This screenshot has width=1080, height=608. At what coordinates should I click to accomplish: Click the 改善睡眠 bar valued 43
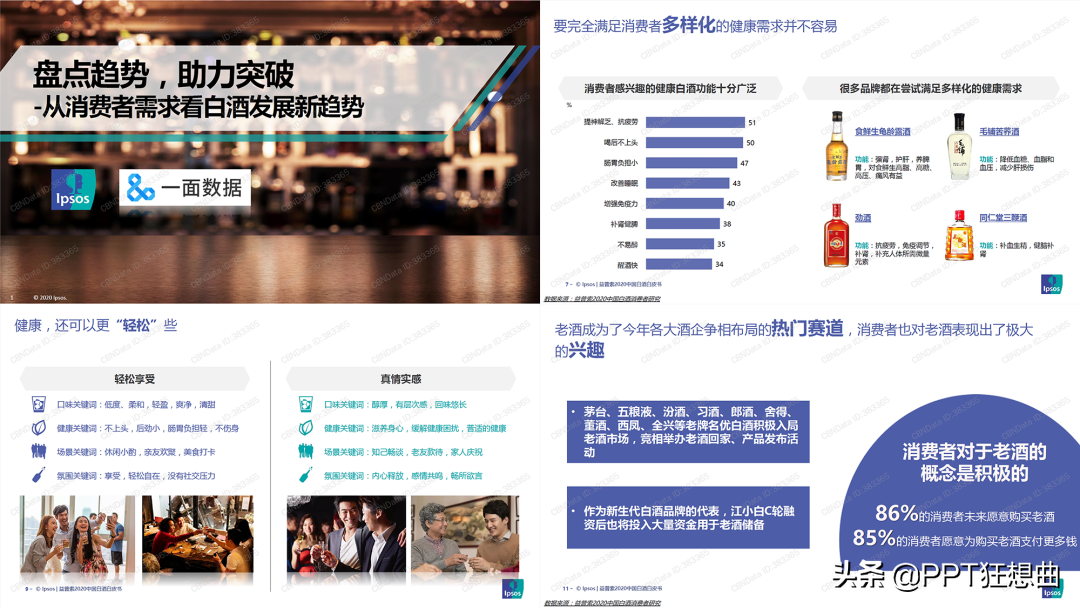[x=687, y=183]
